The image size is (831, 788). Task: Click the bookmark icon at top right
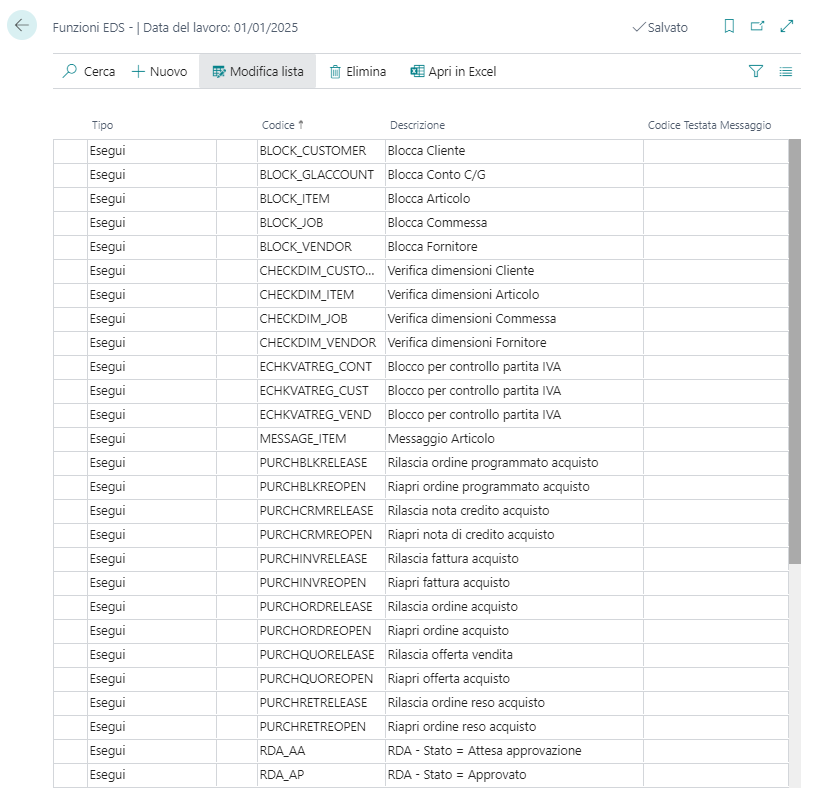(x=729, y=27)
